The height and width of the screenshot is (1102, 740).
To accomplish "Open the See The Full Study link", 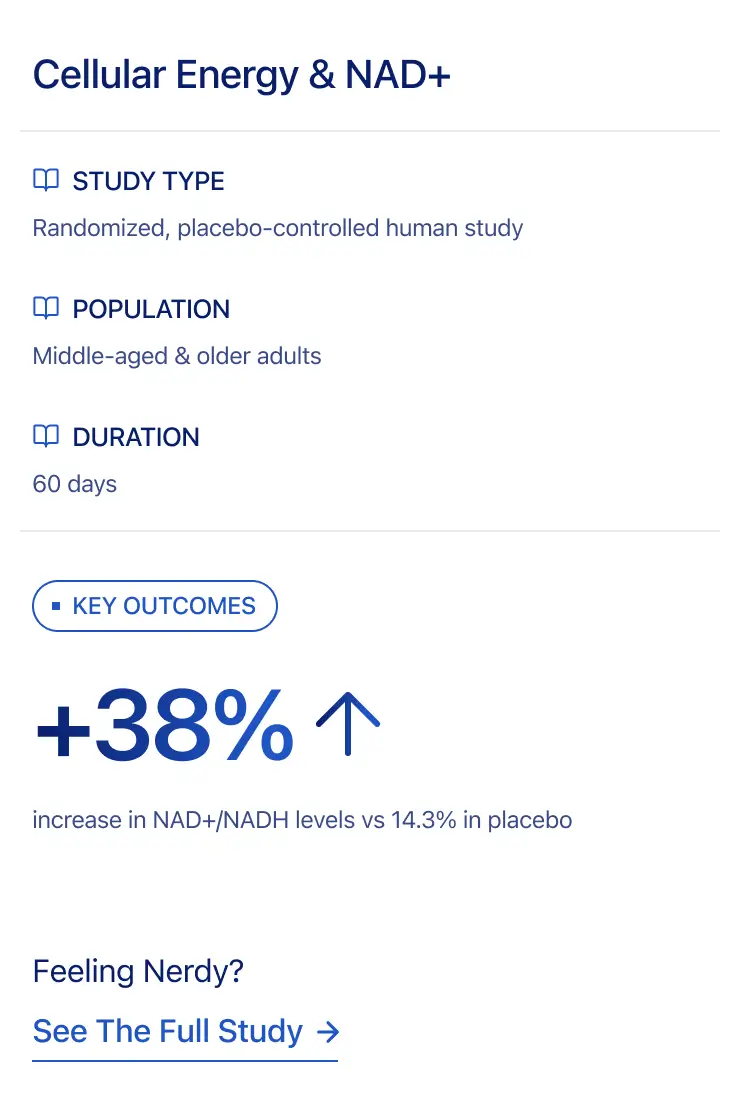I will (x=168, y=1031).
